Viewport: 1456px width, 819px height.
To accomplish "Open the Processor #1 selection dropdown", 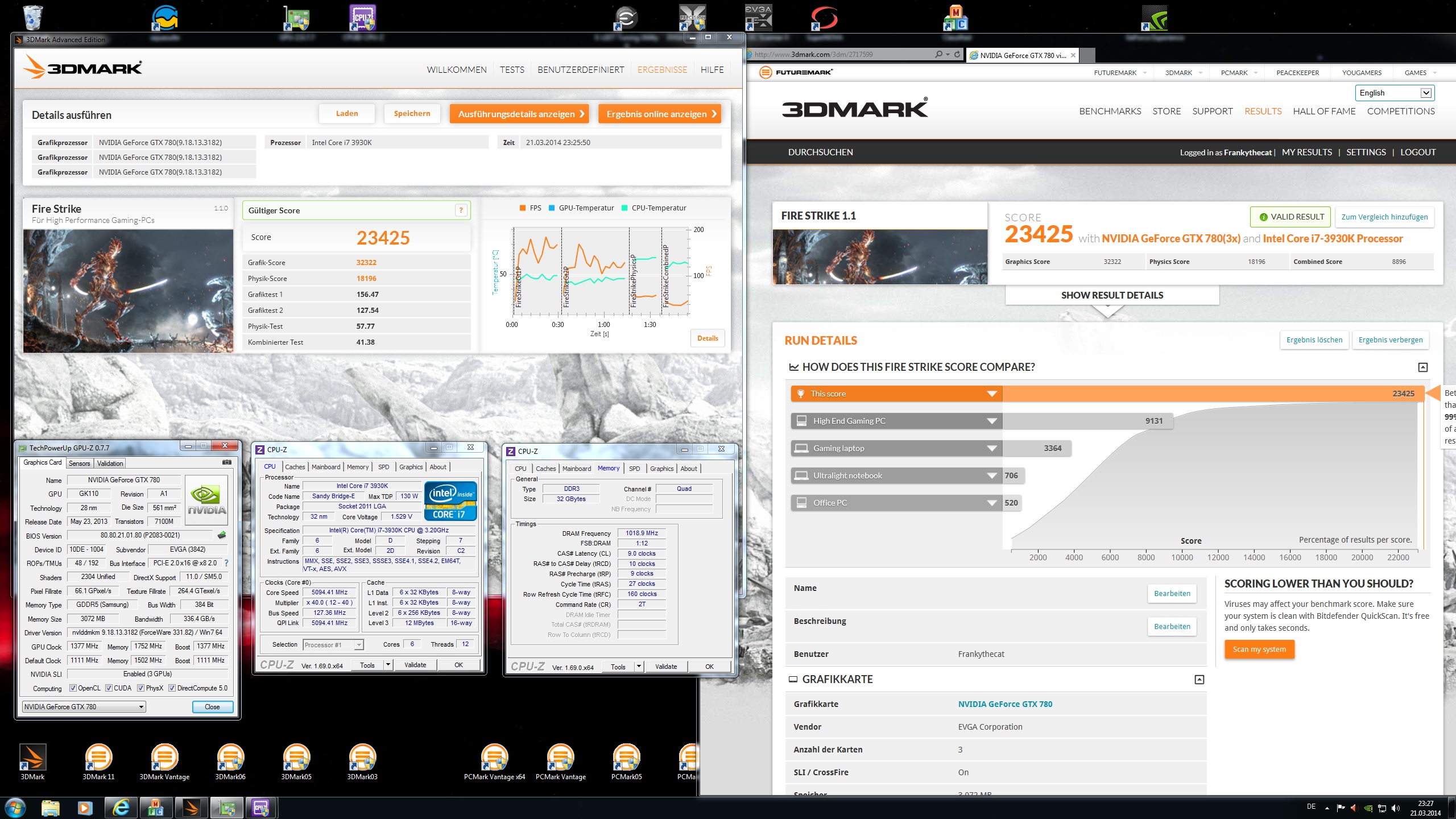I will tap(333, 645).
